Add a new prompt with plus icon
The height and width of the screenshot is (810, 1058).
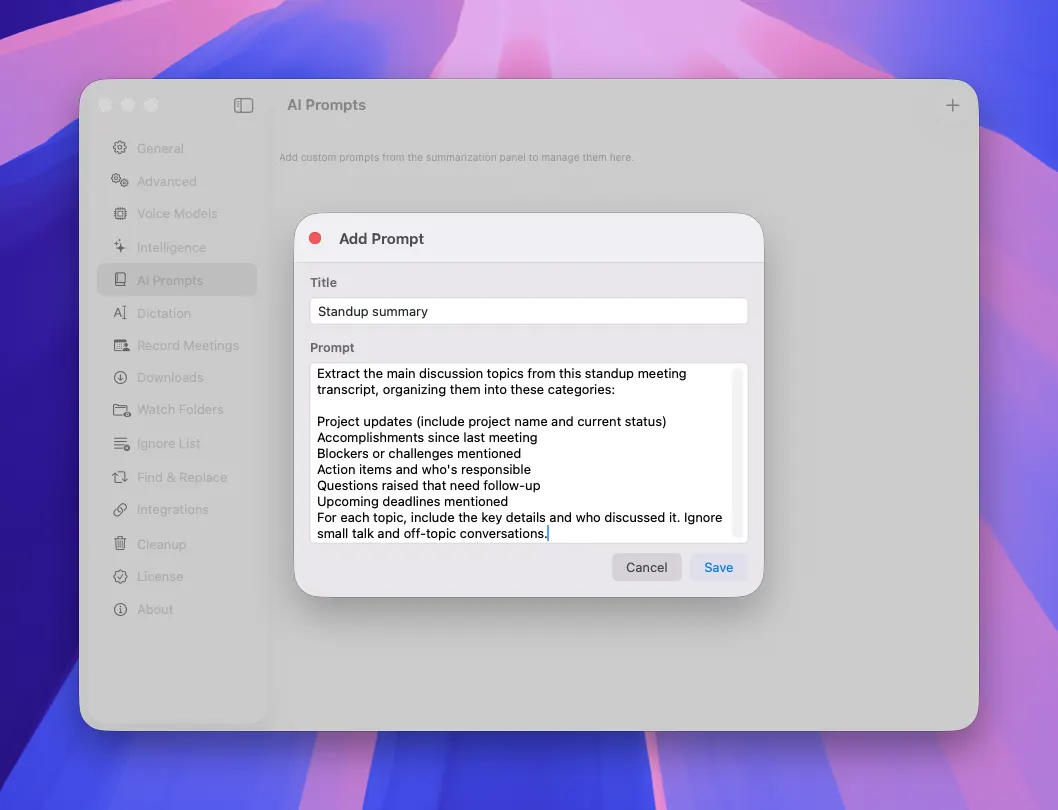pyautogui.click(x=952, y=105)
